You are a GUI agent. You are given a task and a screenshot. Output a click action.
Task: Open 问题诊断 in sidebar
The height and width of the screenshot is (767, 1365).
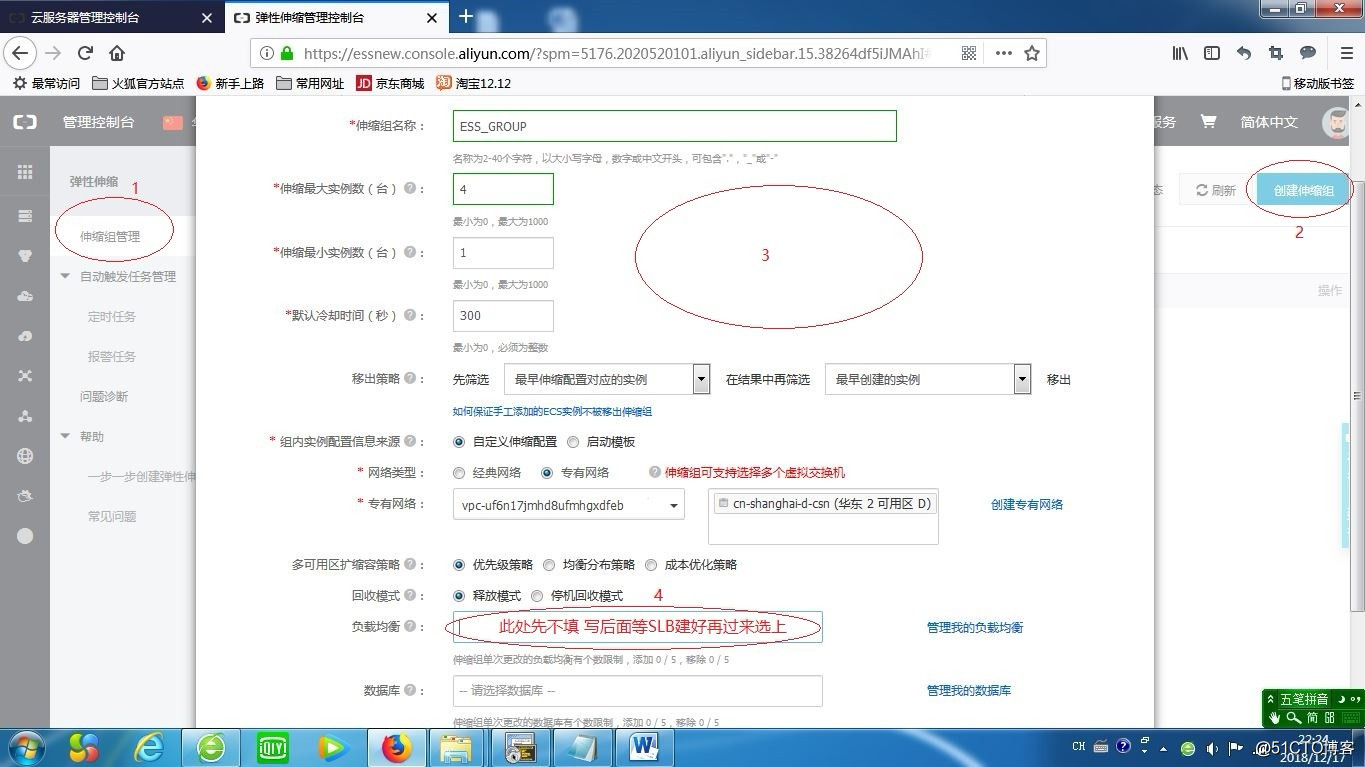(104, 396)
